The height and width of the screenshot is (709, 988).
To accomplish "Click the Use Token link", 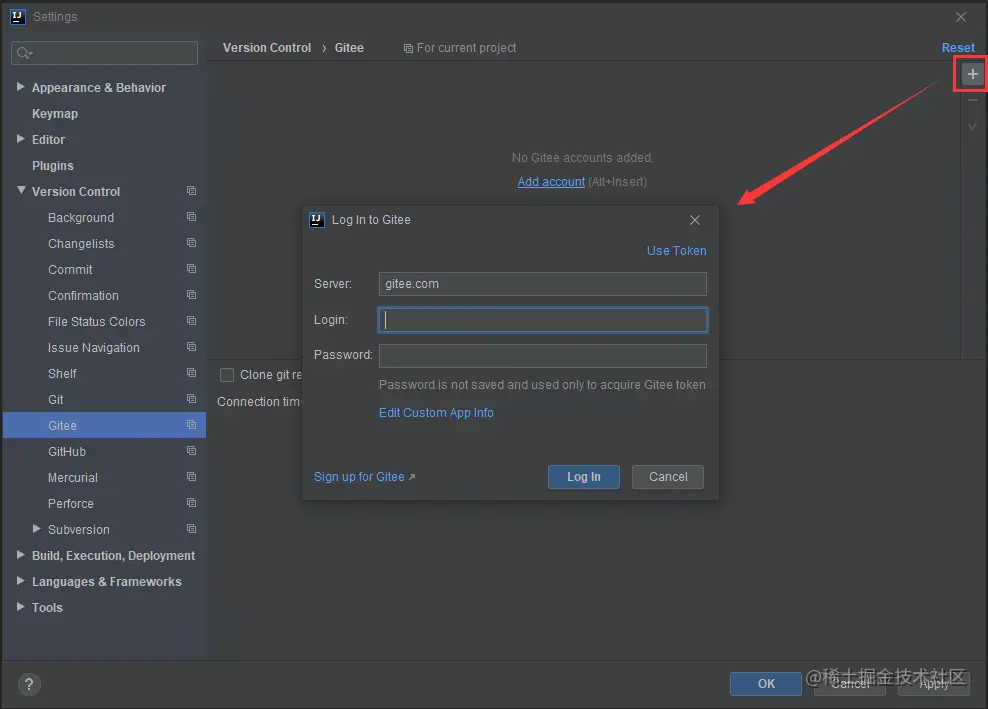I will pyautogui.click(x=676, y=251).
